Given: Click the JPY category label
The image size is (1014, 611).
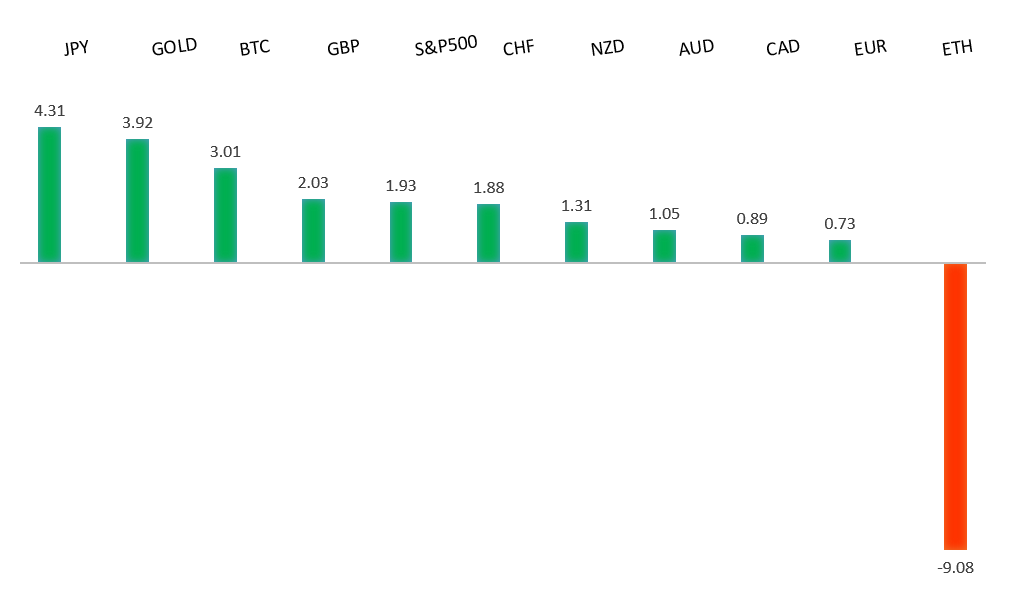Looking at the screenshot, I should 76,48.
